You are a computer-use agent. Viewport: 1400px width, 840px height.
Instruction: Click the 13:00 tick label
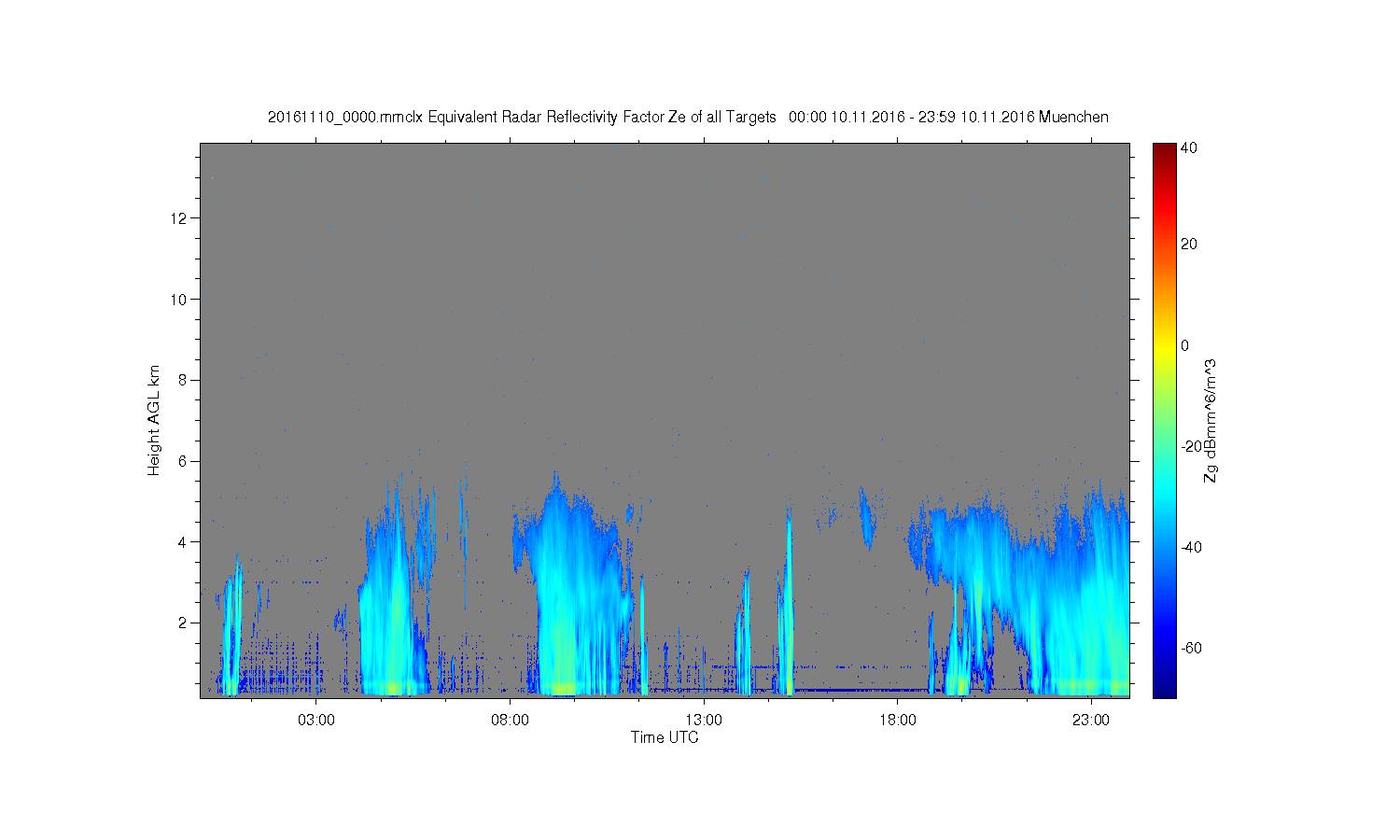point(704,720)
